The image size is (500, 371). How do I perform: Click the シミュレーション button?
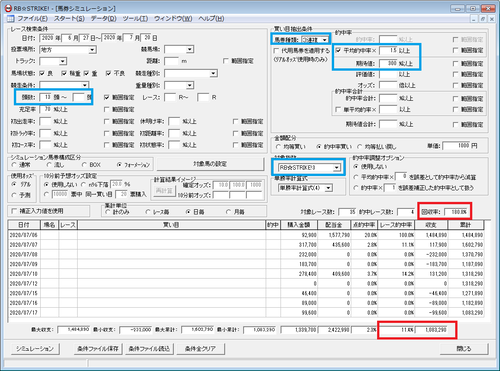pos(35,349)
